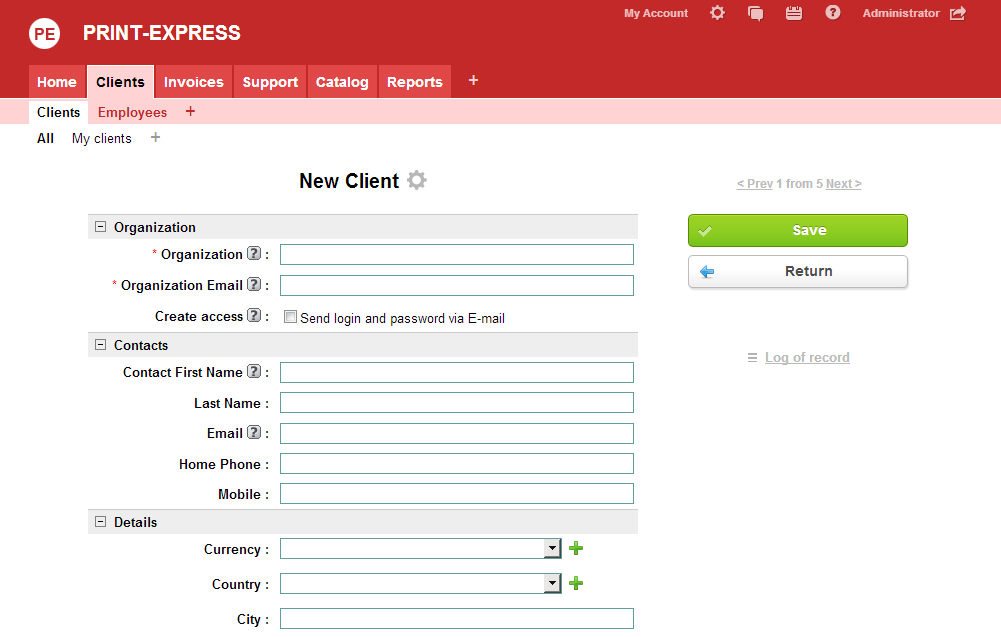
Task: Show My clients filter
Action: (x=102, y=139)
